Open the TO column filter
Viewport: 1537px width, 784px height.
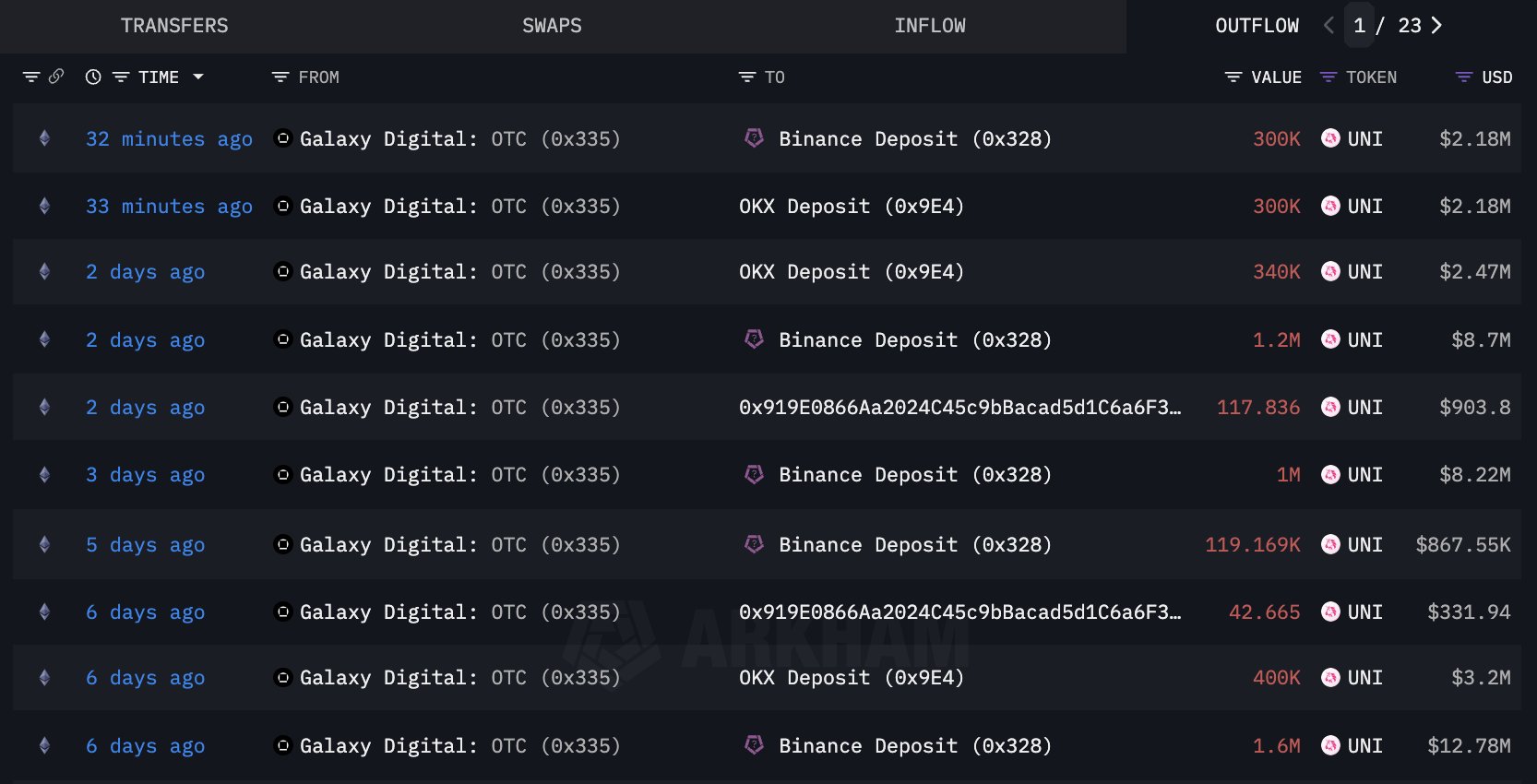[747, 77]
